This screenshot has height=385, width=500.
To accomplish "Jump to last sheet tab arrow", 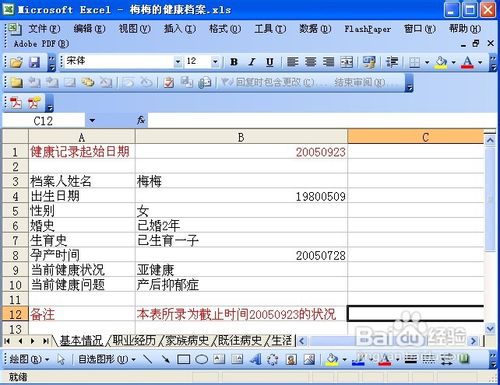I will coord(45,341).
